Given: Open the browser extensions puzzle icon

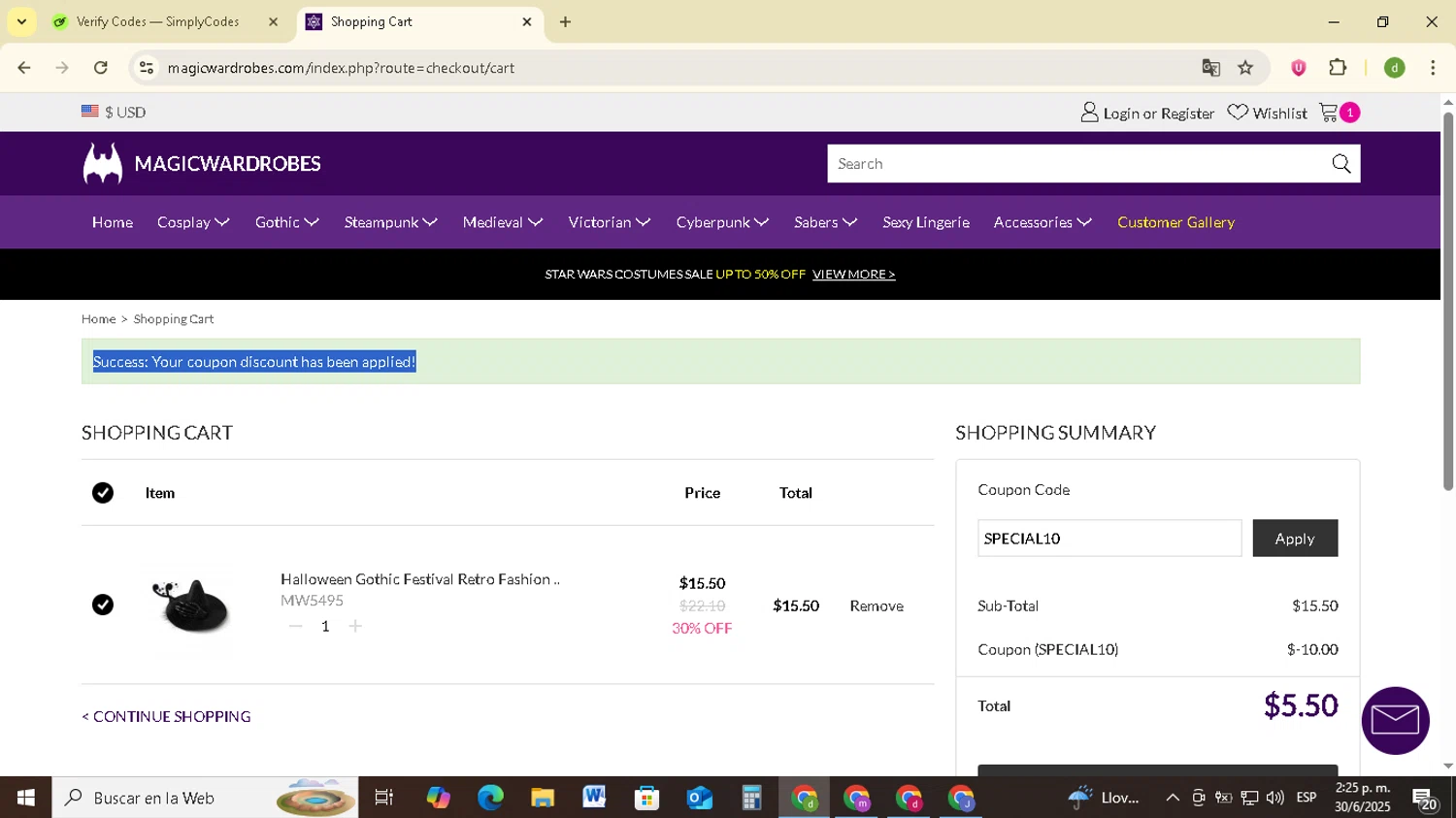Looking at the screenshot, I should coord(1338,68).
